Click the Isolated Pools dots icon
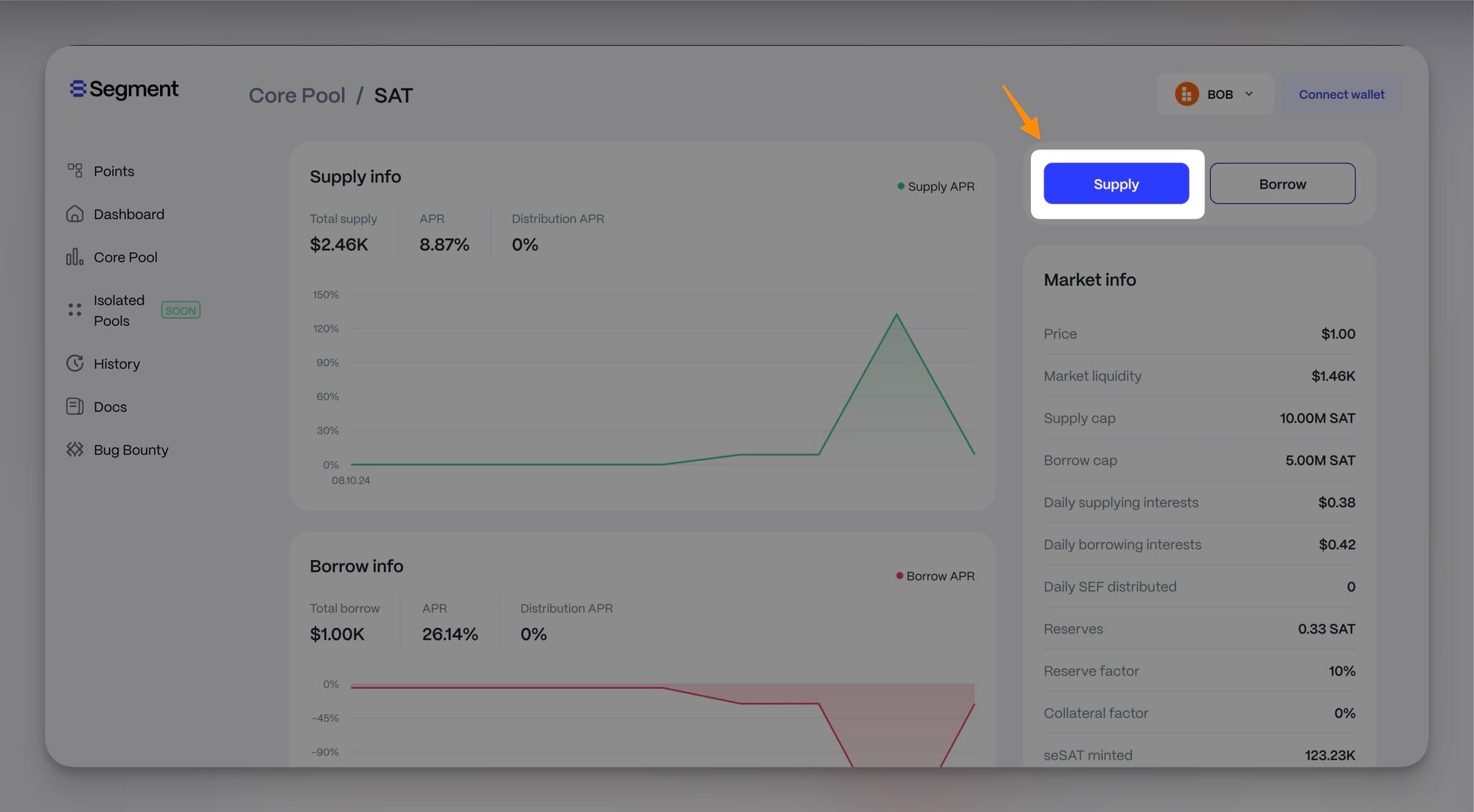Viewport: 1474px width, 812px height. [74, 310]
